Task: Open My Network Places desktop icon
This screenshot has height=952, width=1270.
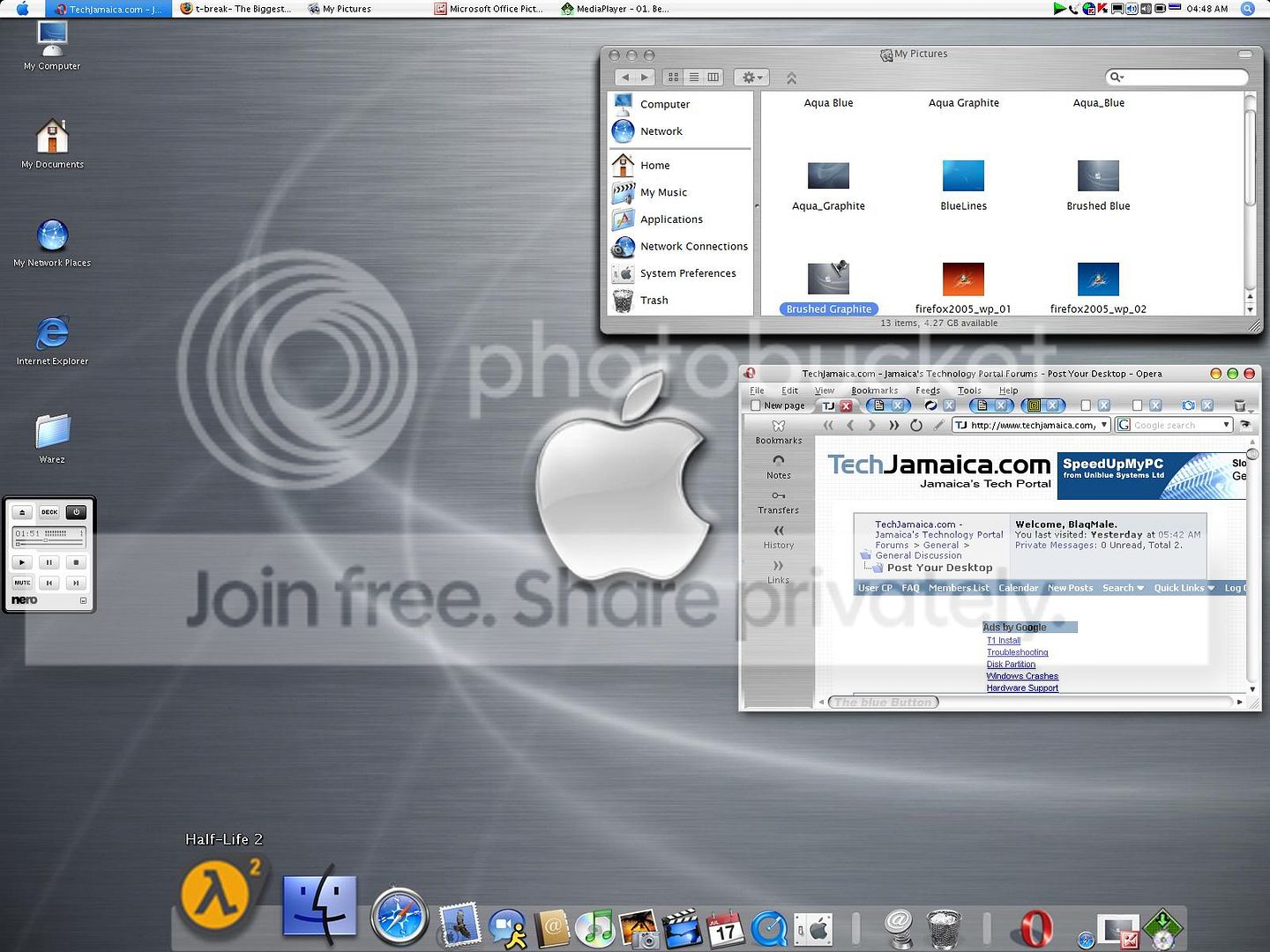Action: [52, 243]
